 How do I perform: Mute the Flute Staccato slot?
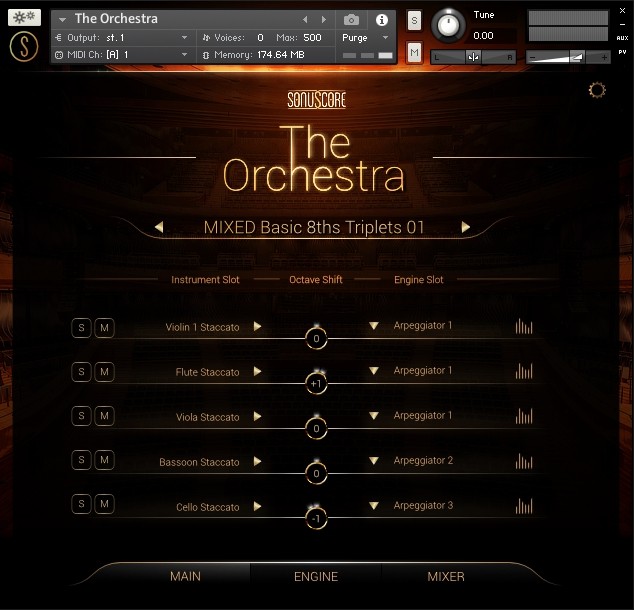point(104,372)
